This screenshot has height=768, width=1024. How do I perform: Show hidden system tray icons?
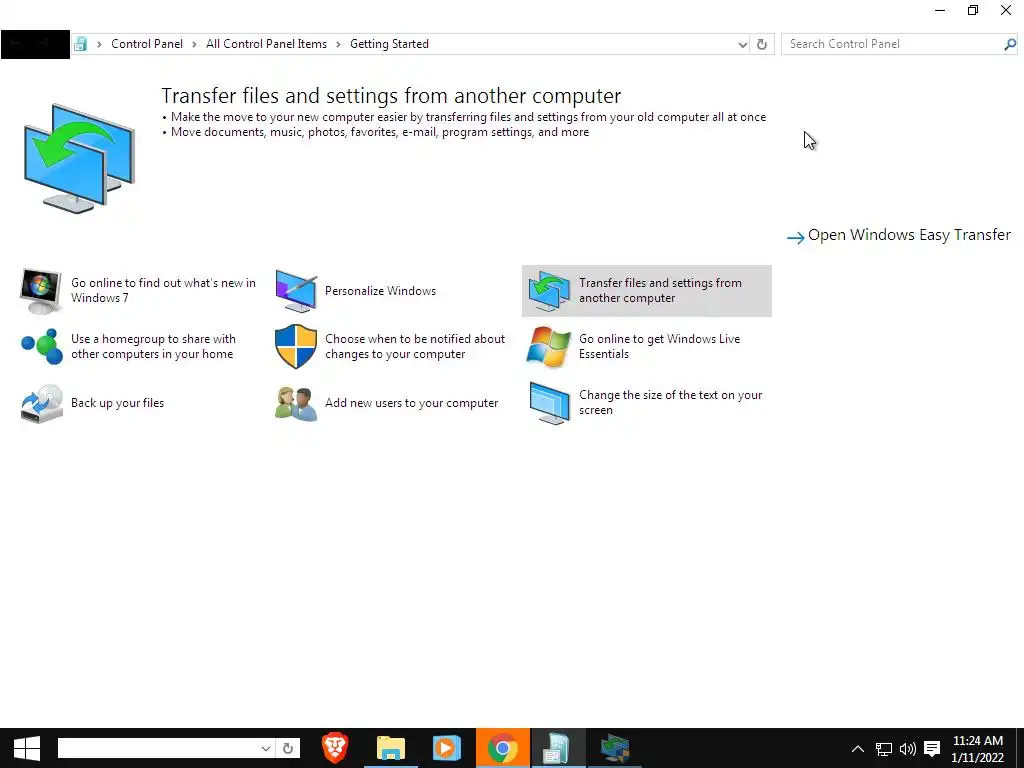coord(858,749)
